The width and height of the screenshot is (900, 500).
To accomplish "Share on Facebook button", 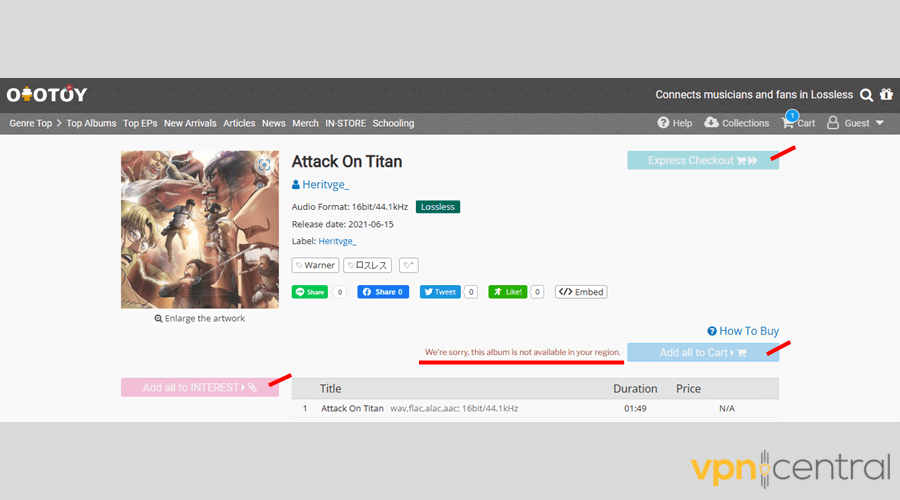I will (x=383, y=292).
